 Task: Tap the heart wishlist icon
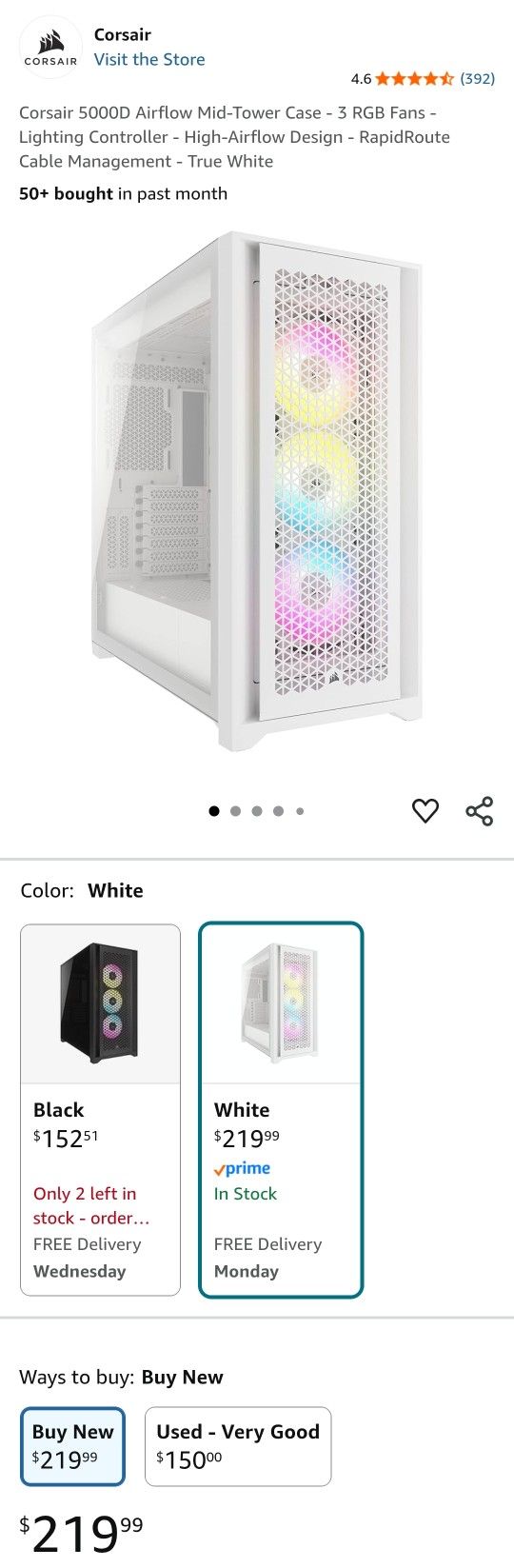click(425, 811)
